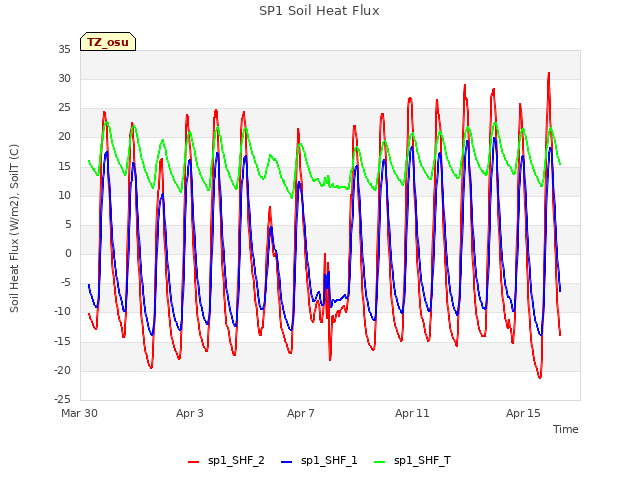Image resolution: width=640 pixels, height=480 pixels.
Task: Click the chart title SP1 Soil Heat Flux
Action: click(319, 11)
